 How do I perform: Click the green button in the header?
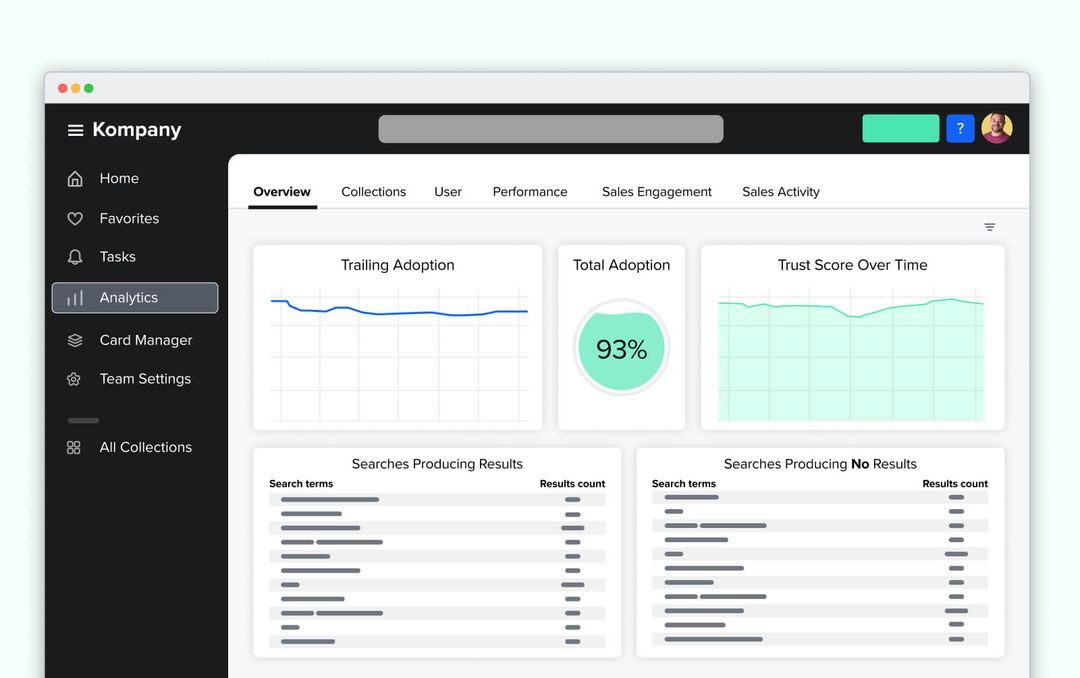click(x=900, y=129)
